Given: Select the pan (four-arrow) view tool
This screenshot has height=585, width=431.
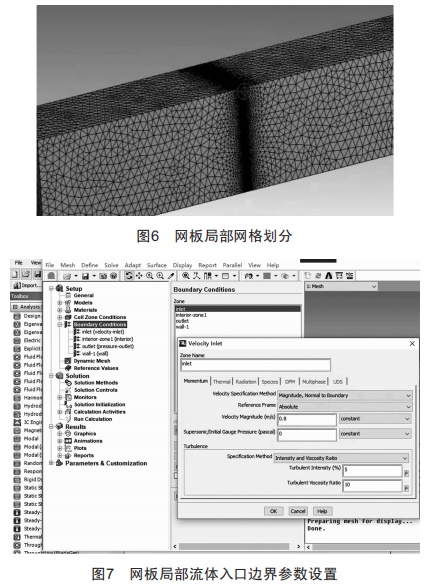Looking at the screenshot, I should 139,276.
